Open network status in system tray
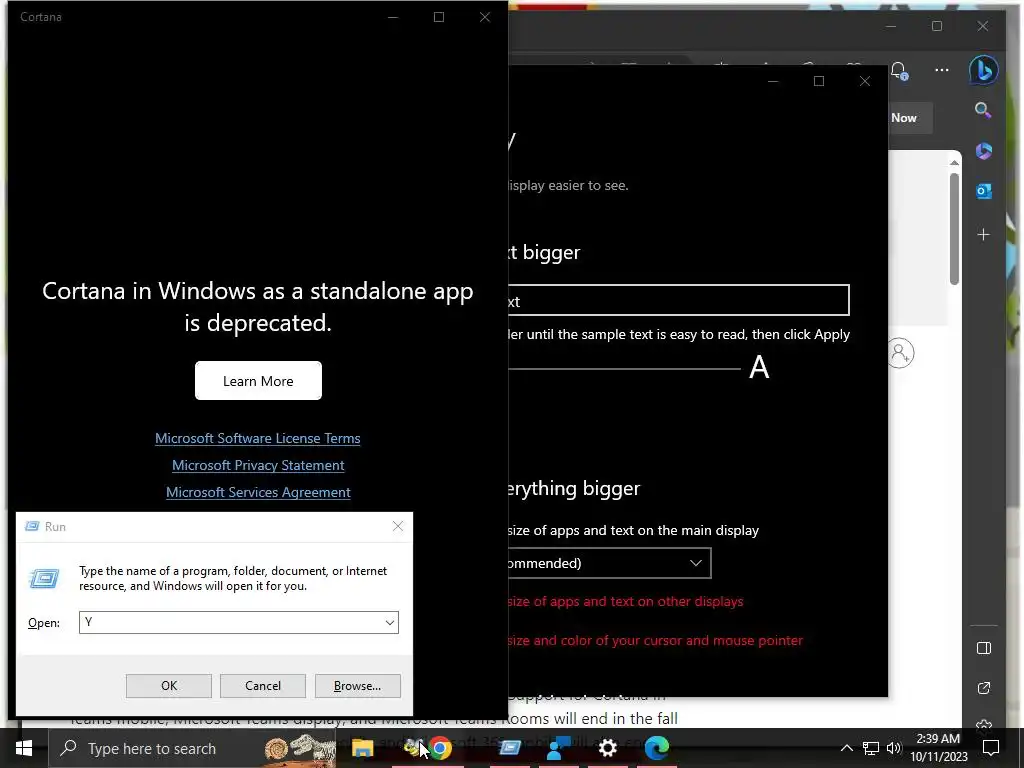1024x768 pixels. tap(871, 748)
